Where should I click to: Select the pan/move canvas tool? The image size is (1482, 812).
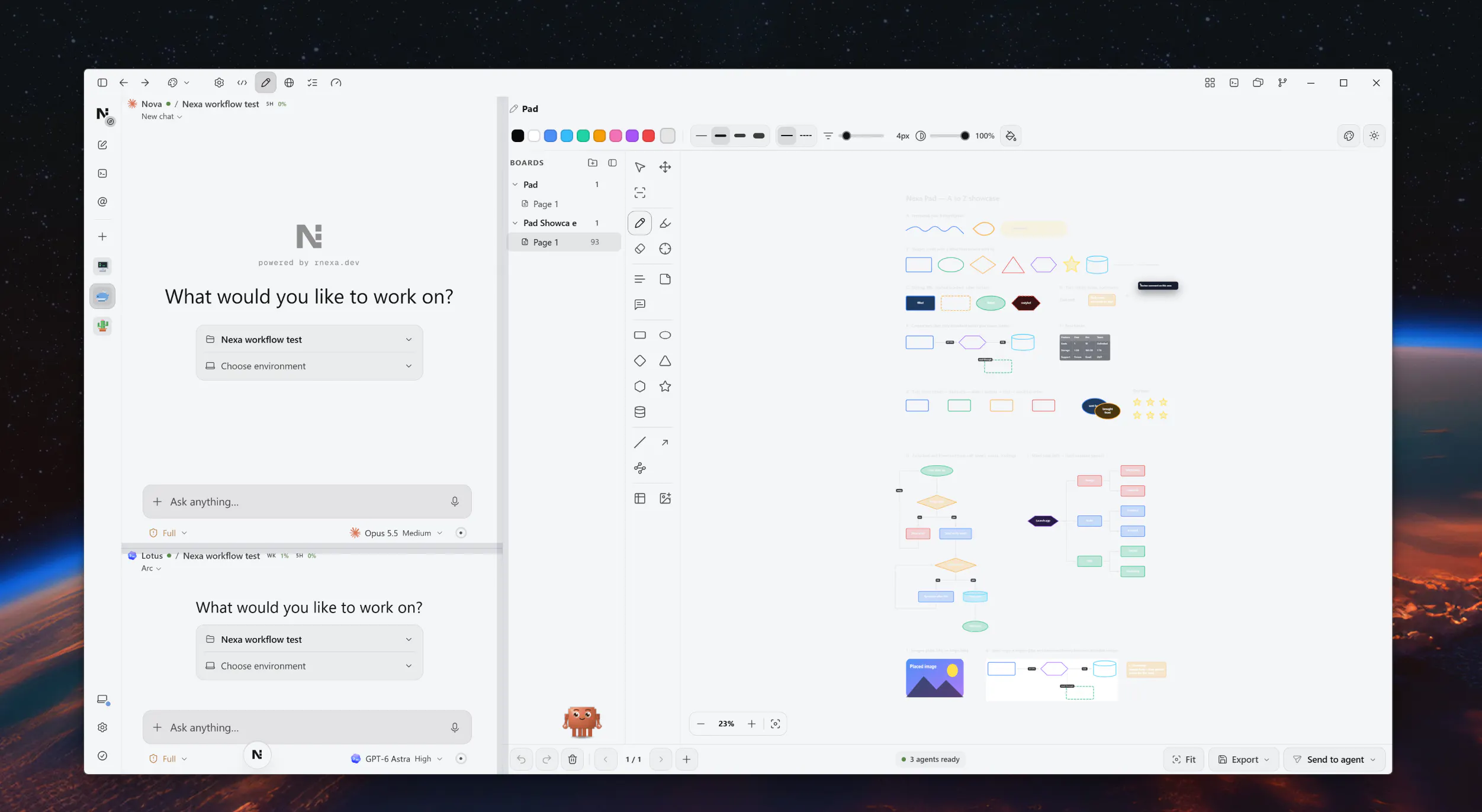(665, 167)
